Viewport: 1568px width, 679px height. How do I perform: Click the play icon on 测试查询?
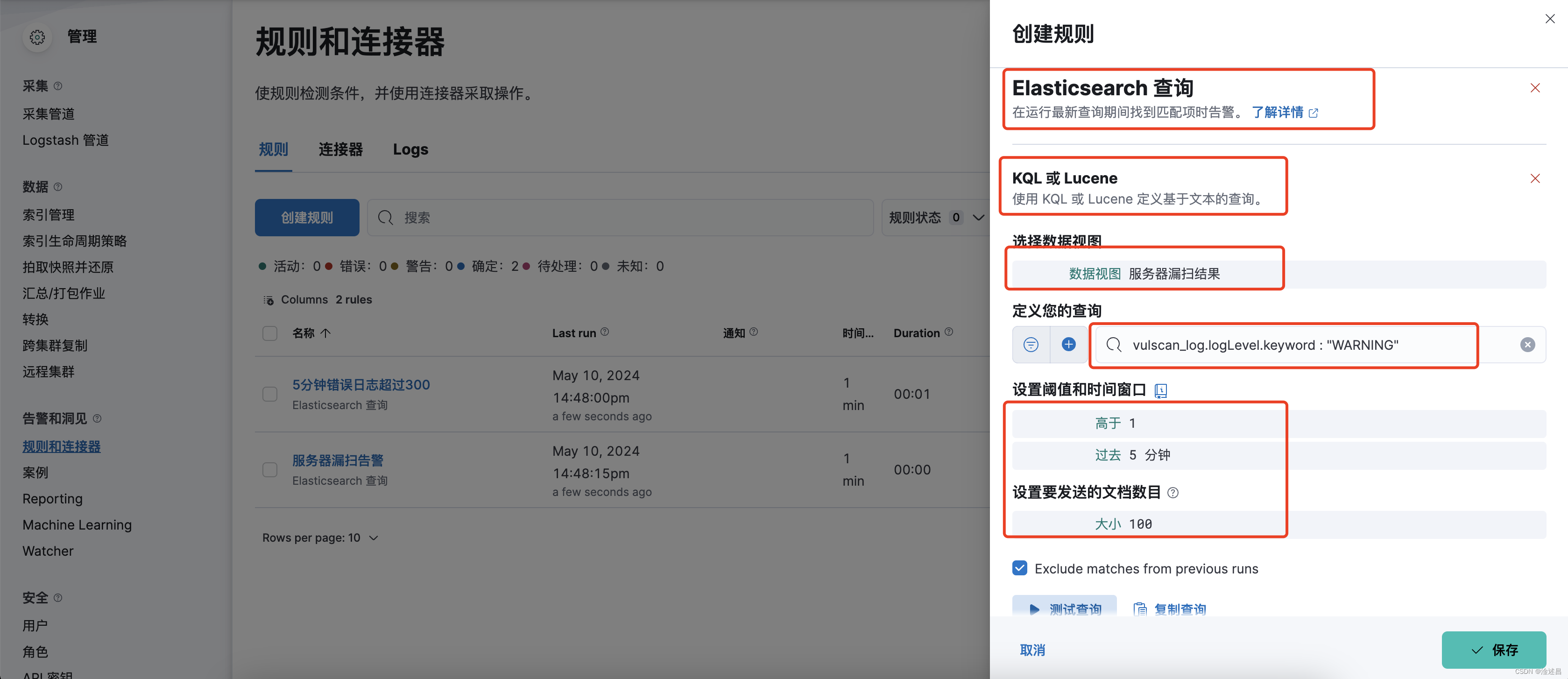1034,609
